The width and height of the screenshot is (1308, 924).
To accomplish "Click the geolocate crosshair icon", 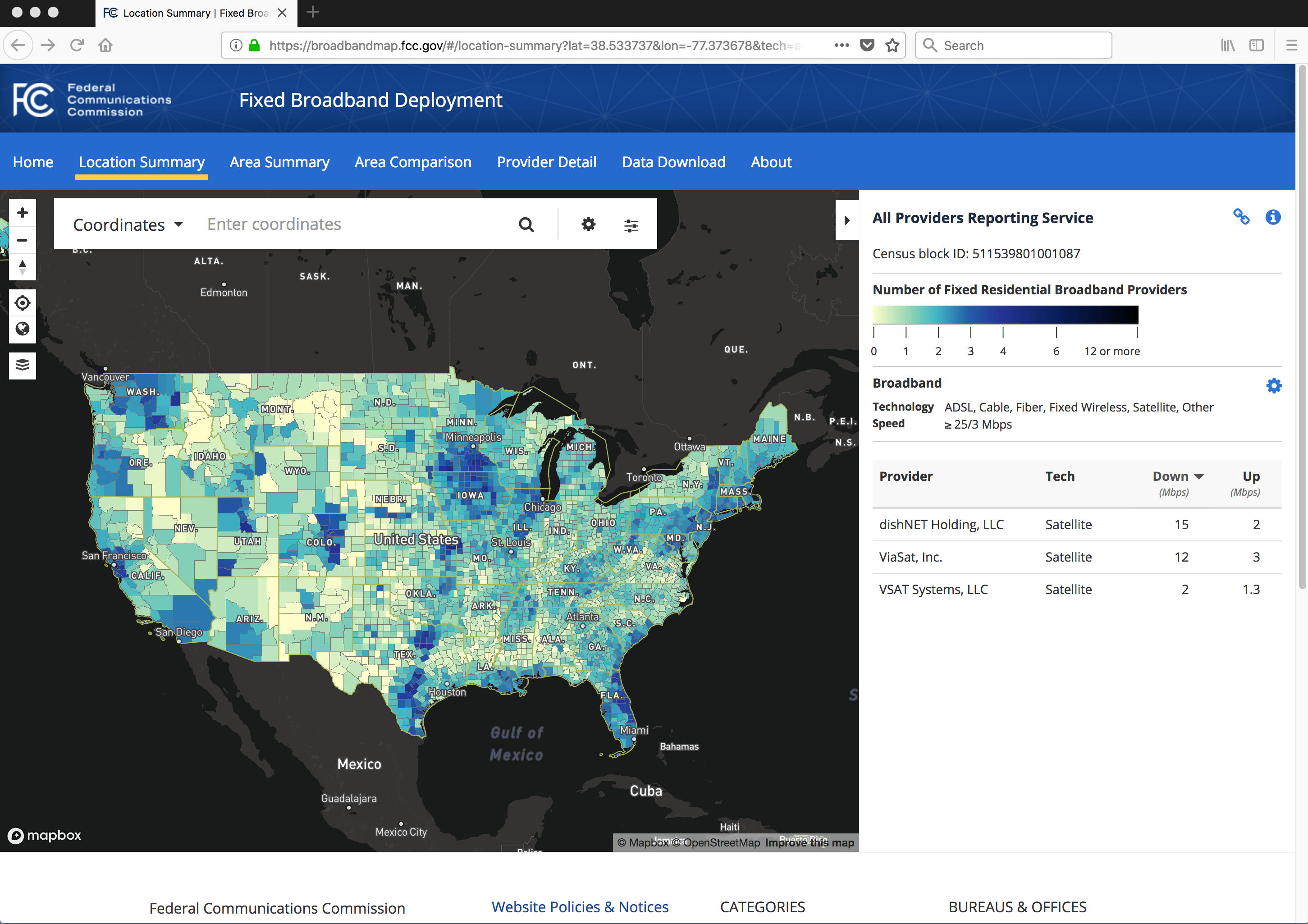I will [x=22, y=302].
